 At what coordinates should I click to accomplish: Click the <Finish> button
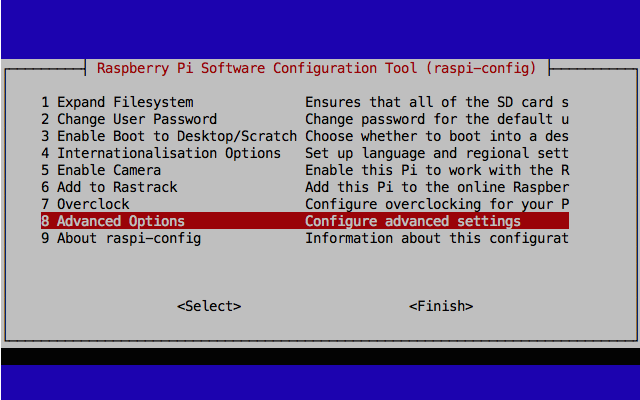click(441, 306)
